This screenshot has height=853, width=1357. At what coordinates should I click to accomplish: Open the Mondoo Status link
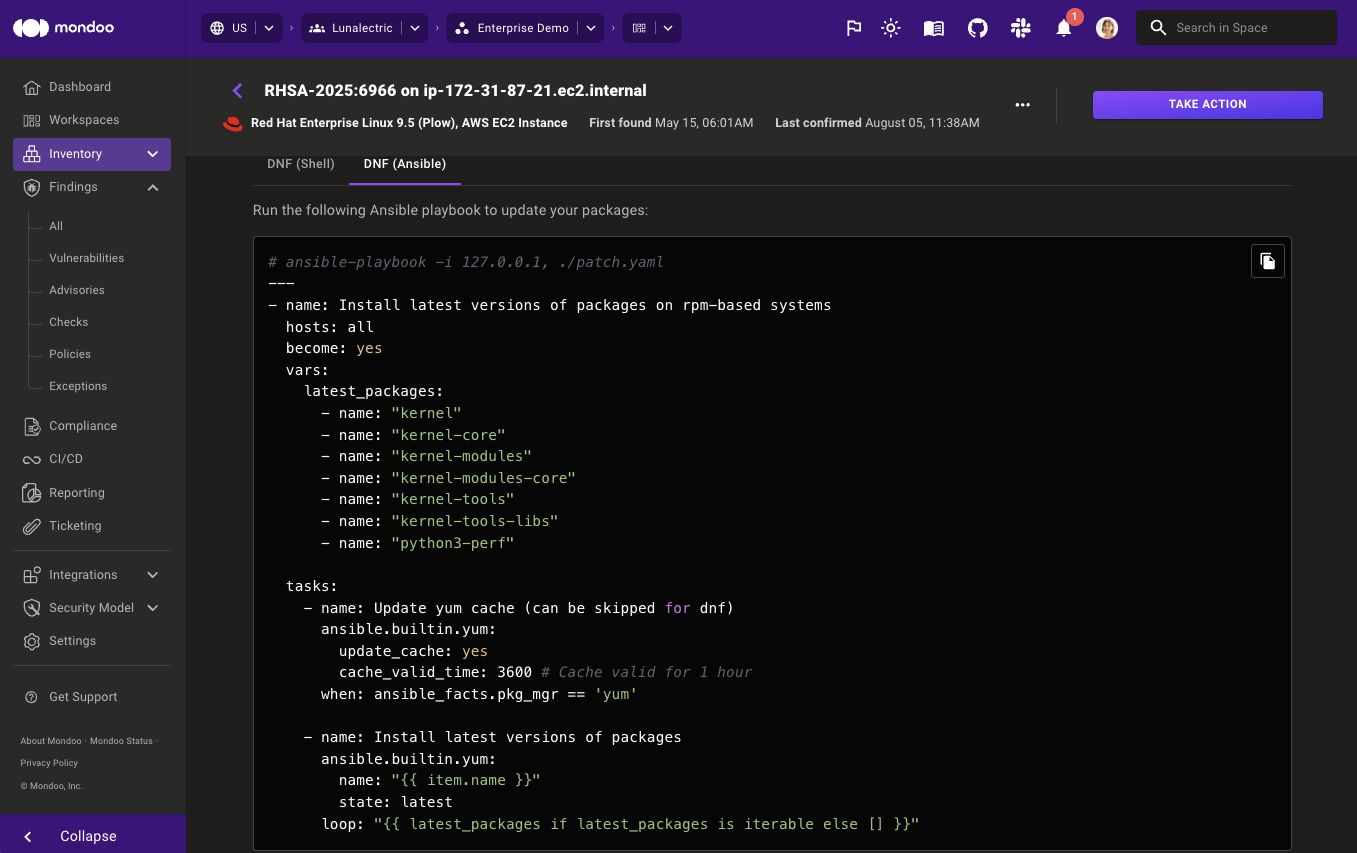[x=121, y=741]
